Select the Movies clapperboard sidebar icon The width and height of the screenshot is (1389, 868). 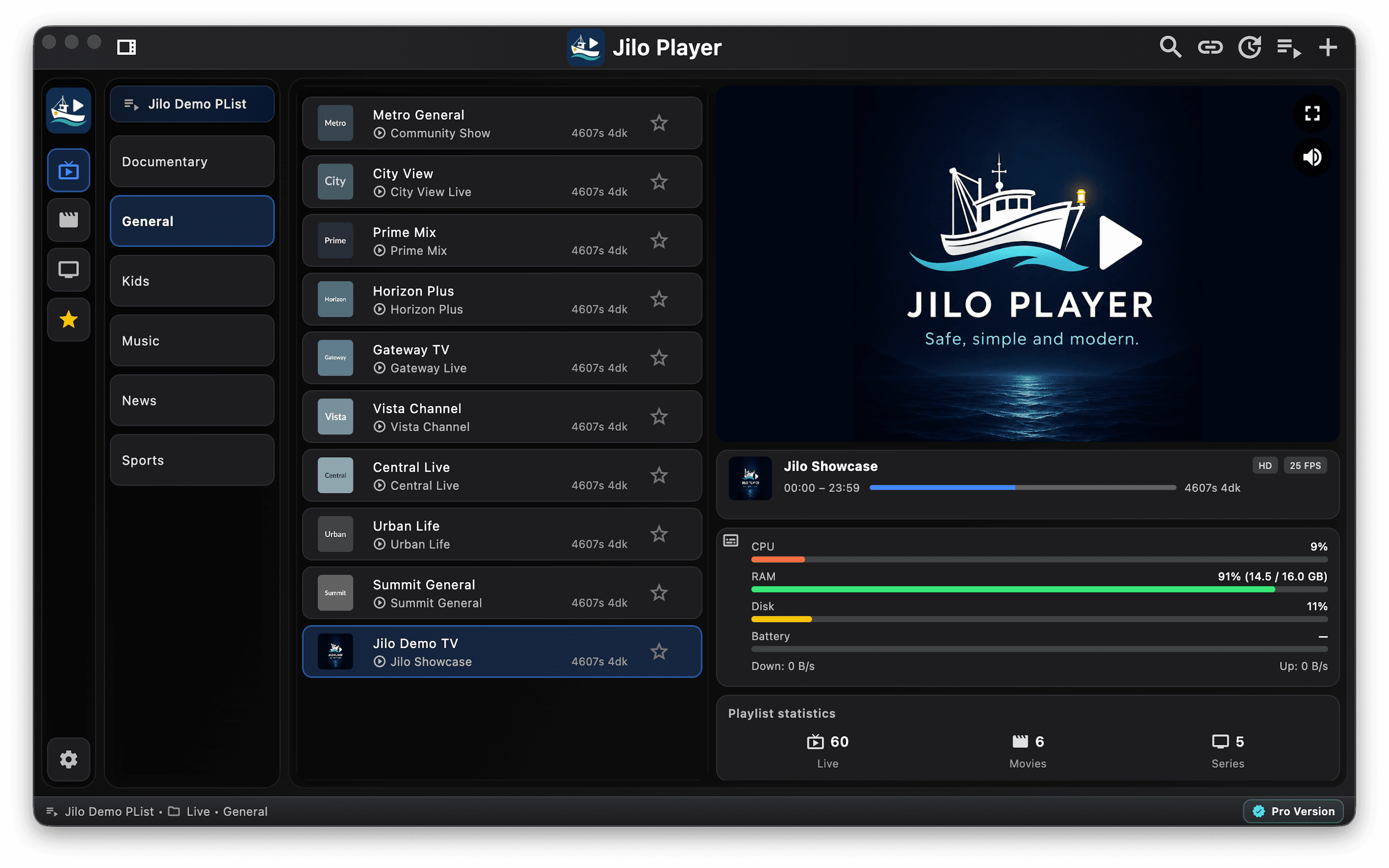point(69,220)
